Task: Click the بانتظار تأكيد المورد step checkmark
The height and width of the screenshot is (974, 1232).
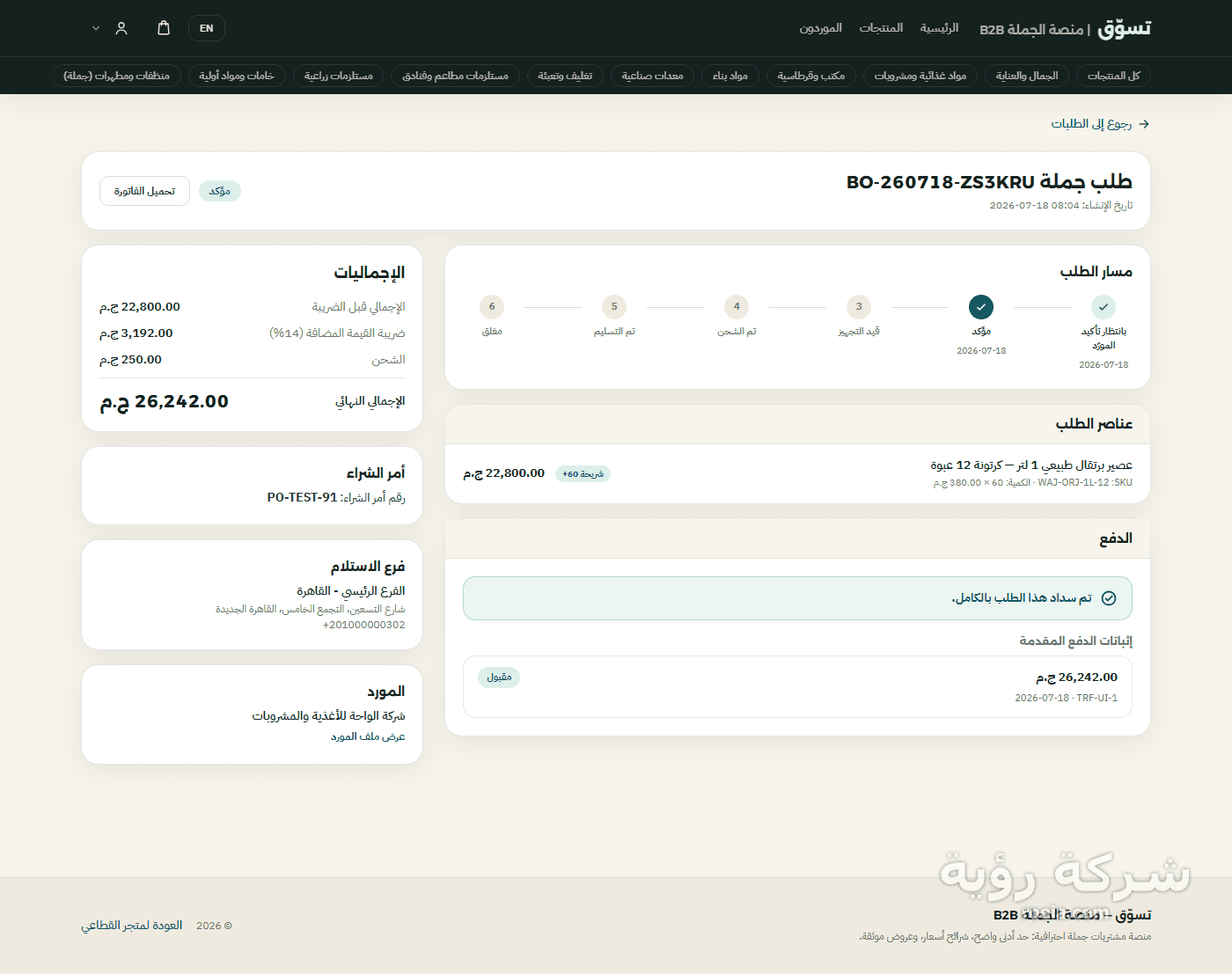Action: [1104, 307]
